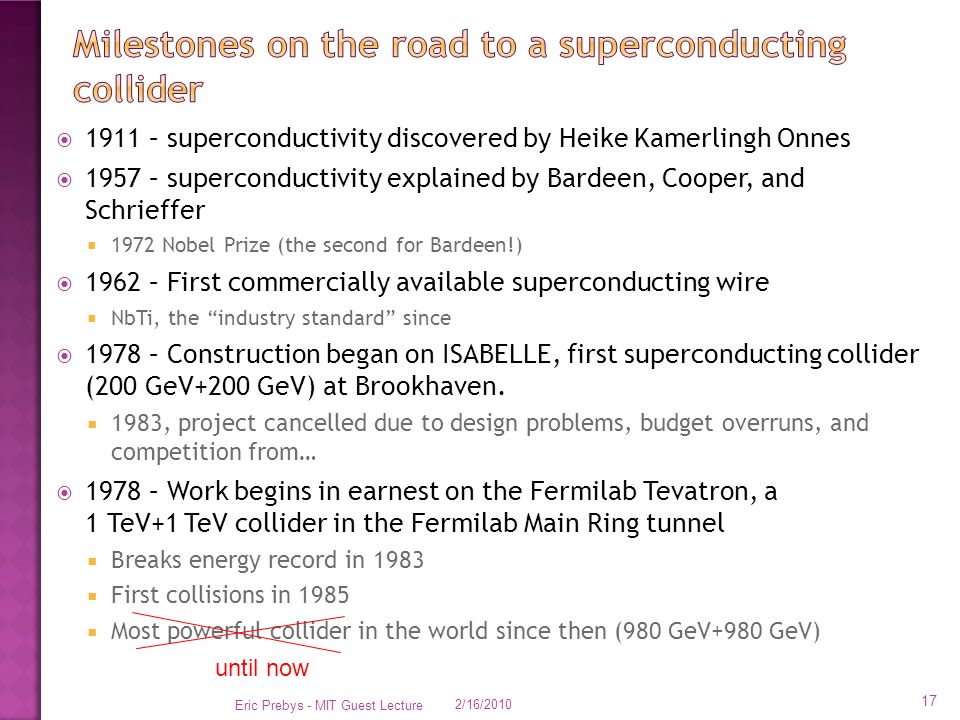Click the red "until now" annotation

[262, 668]
